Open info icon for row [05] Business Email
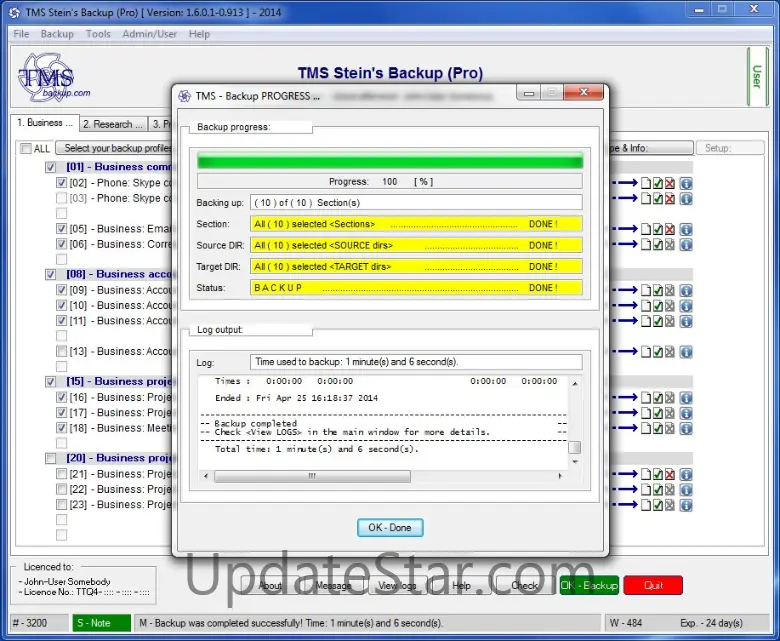 pyautogui.click(x=686, y=229)
